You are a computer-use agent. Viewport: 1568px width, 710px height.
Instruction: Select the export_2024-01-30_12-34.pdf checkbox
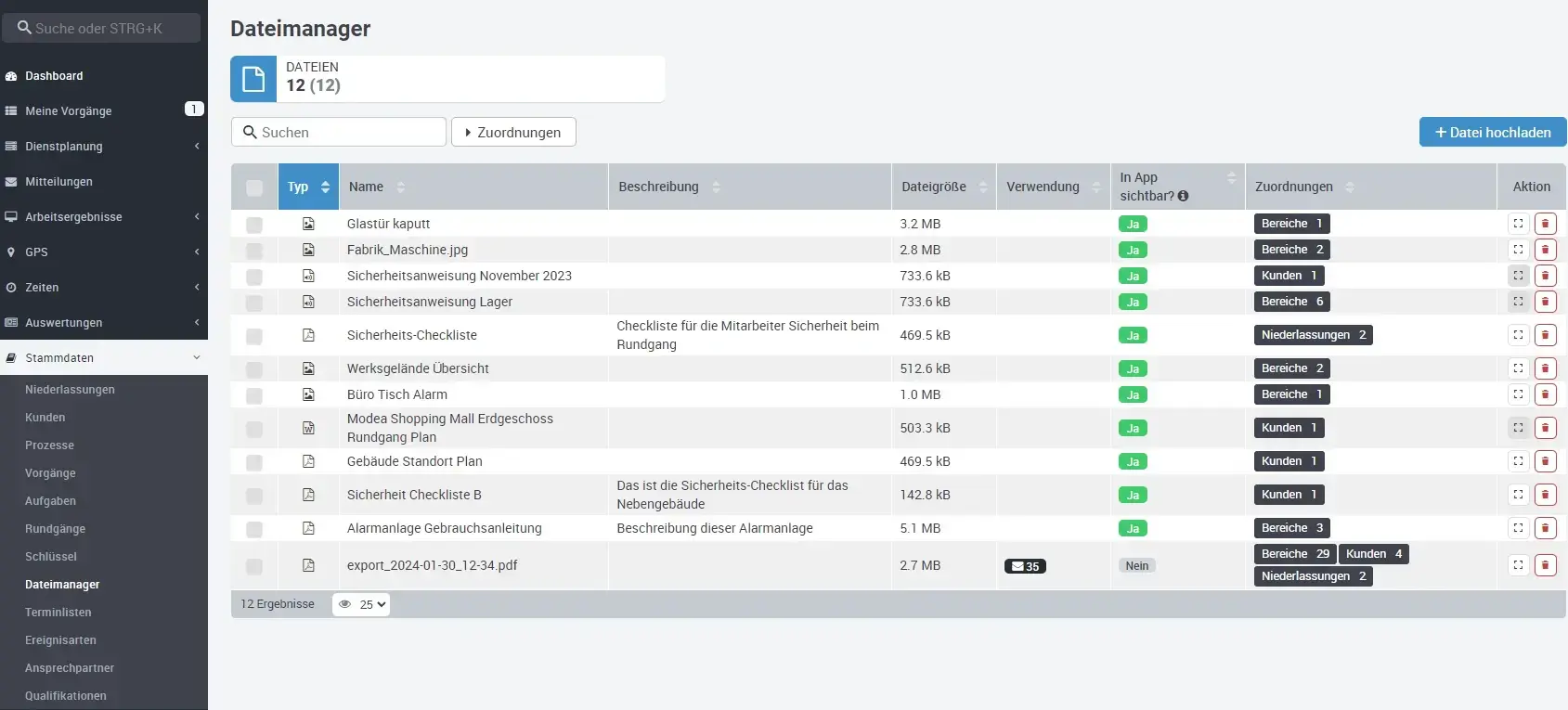coord(254,566)
